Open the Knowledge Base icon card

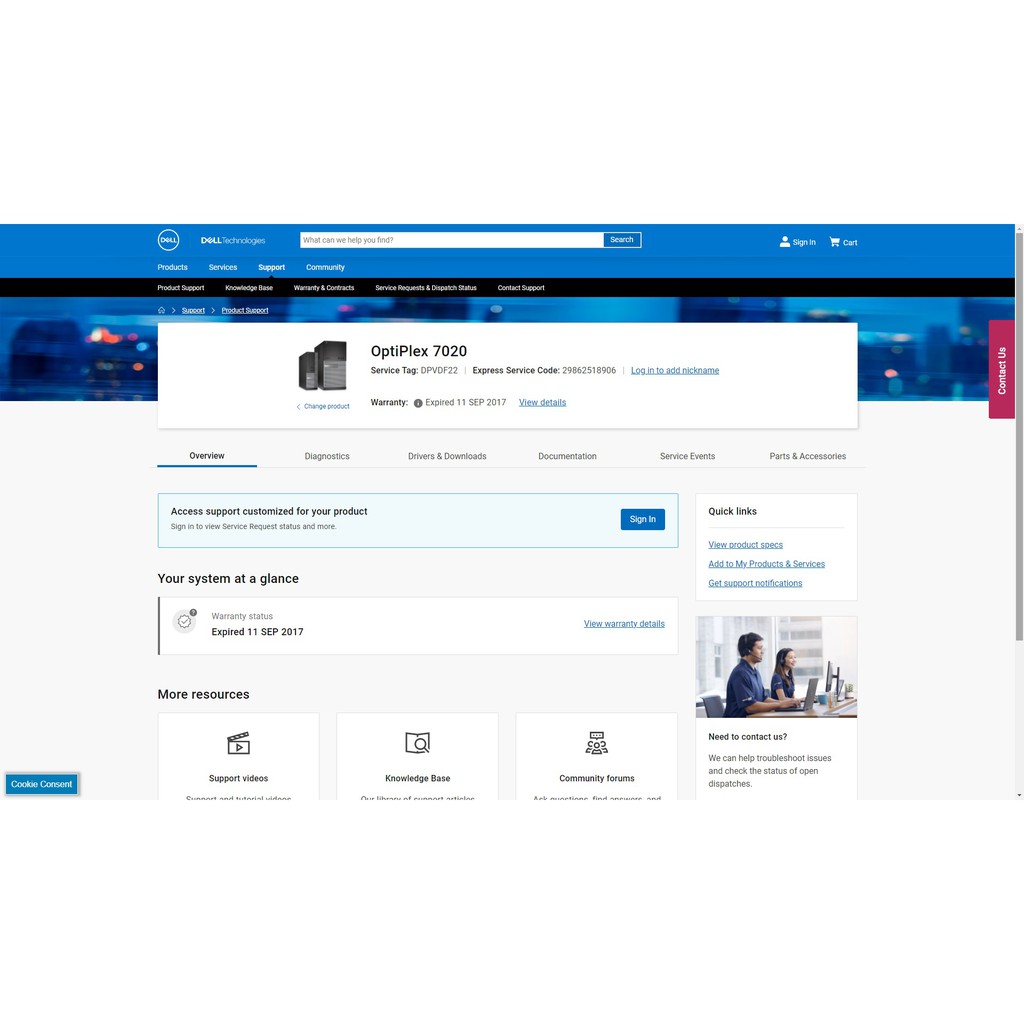[x=417, y=743]
